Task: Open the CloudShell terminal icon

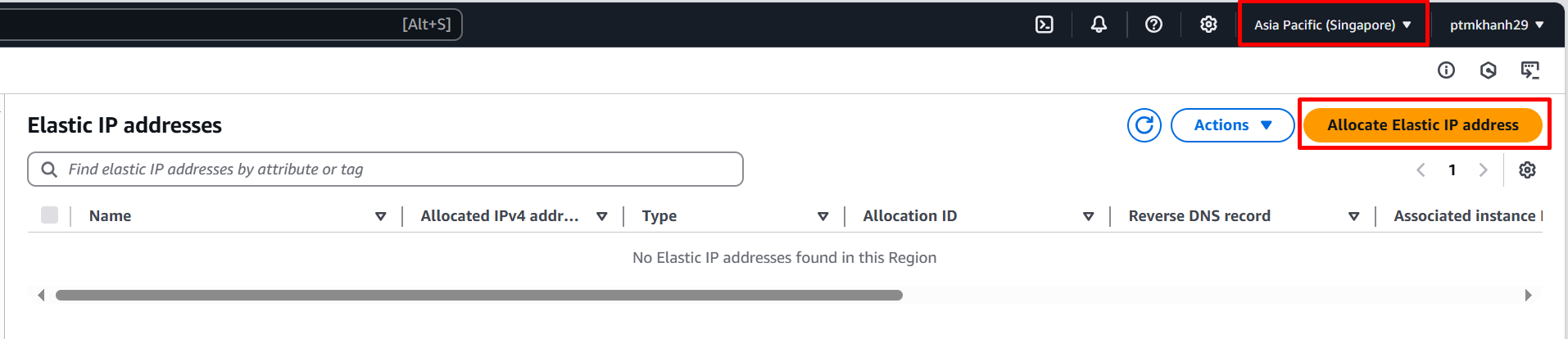Action: pyautogui.click(x=1045, y=25)
